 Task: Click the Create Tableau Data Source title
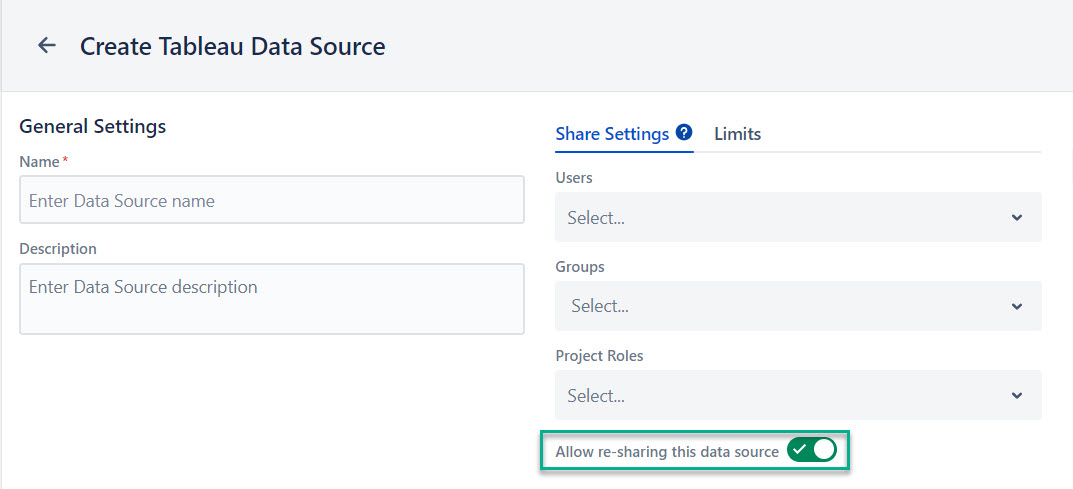point(233,47)
